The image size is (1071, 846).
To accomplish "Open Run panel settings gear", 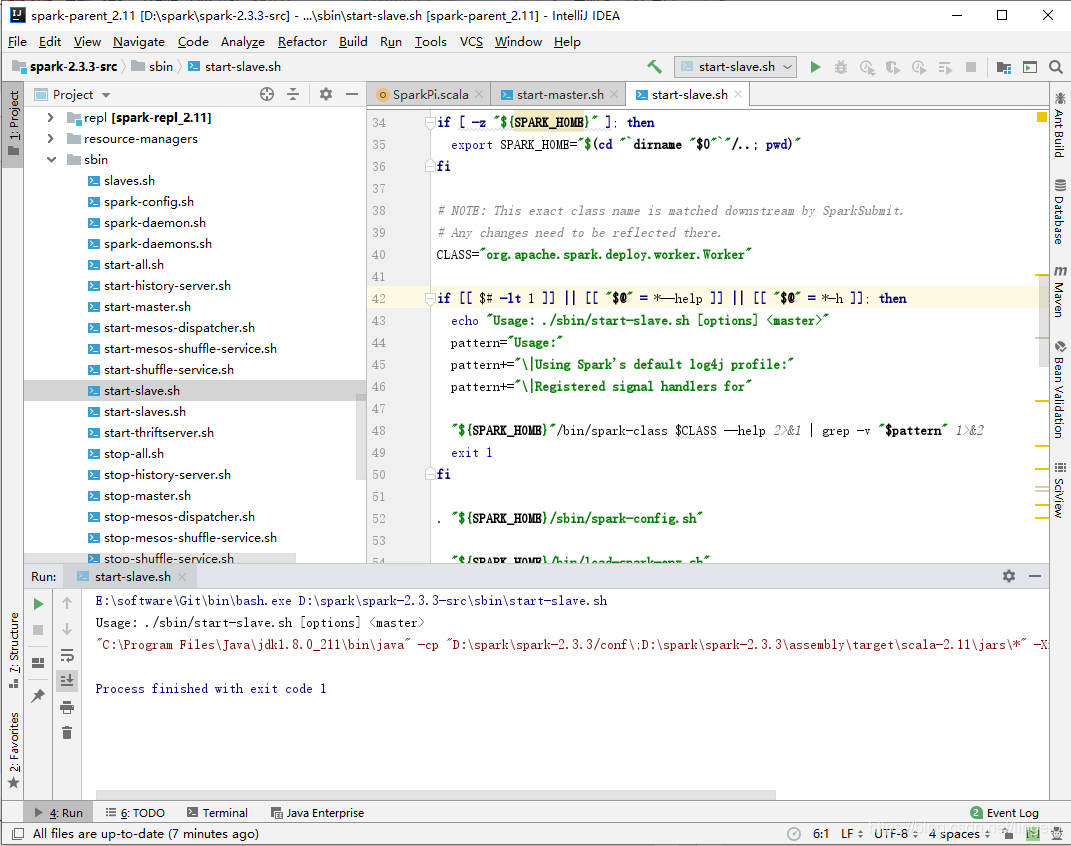I will (x=1009, y=576).
